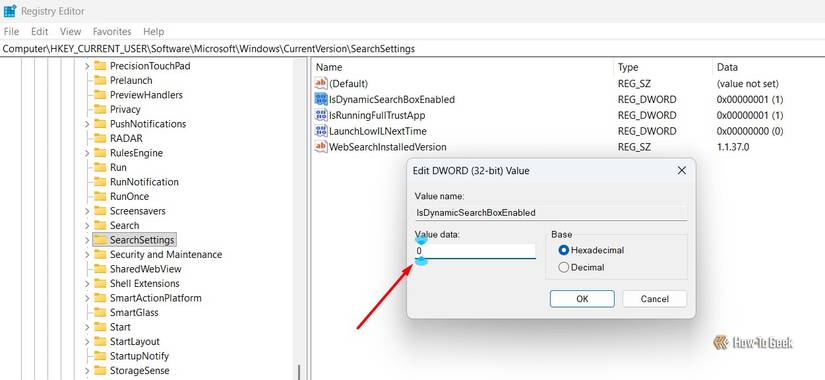Click the PushNotifications folder icon
The image size is (825, 380).
tap(100, 124)
